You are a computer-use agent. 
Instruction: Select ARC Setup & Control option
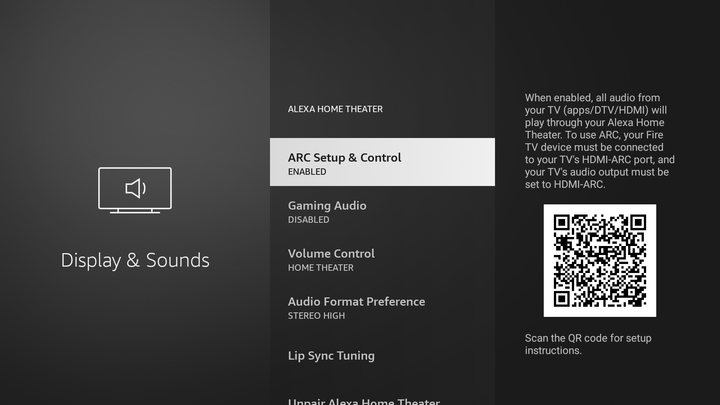[382, 162]
